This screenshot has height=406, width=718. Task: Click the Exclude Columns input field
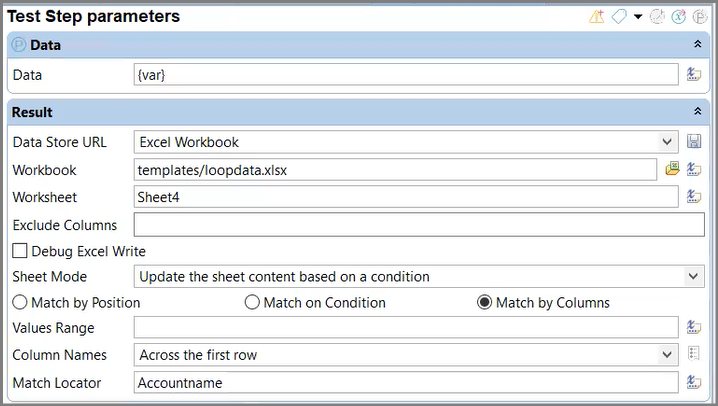(x=419, y=225)
